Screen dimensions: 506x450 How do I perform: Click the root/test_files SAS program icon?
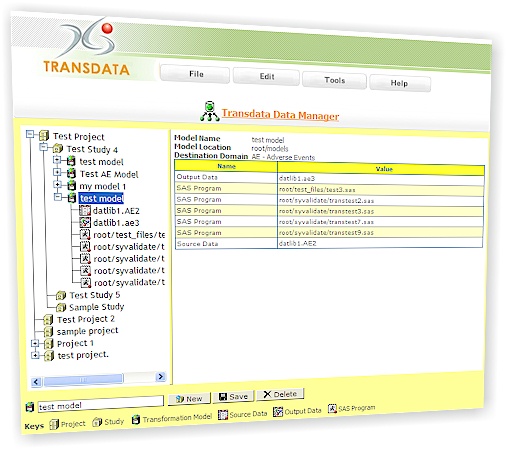(85, 234)
